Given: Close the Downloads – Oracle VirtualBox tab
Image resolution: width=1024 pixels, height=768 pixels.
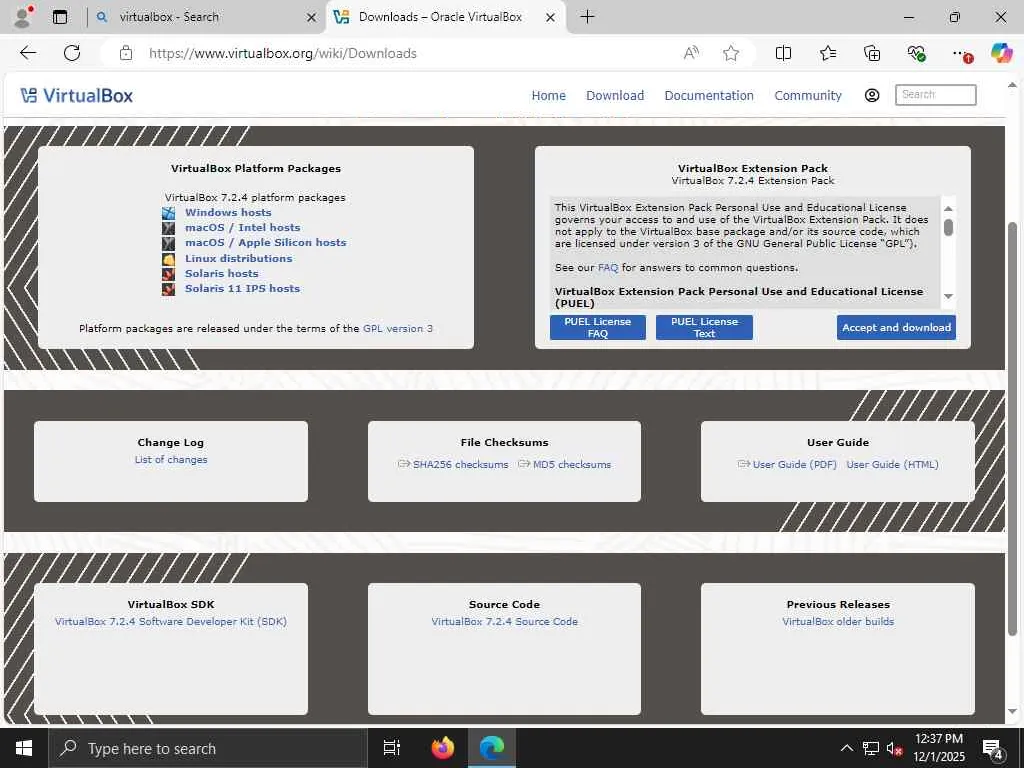Looking at the screenshot, I should click(x=551, y=18).
